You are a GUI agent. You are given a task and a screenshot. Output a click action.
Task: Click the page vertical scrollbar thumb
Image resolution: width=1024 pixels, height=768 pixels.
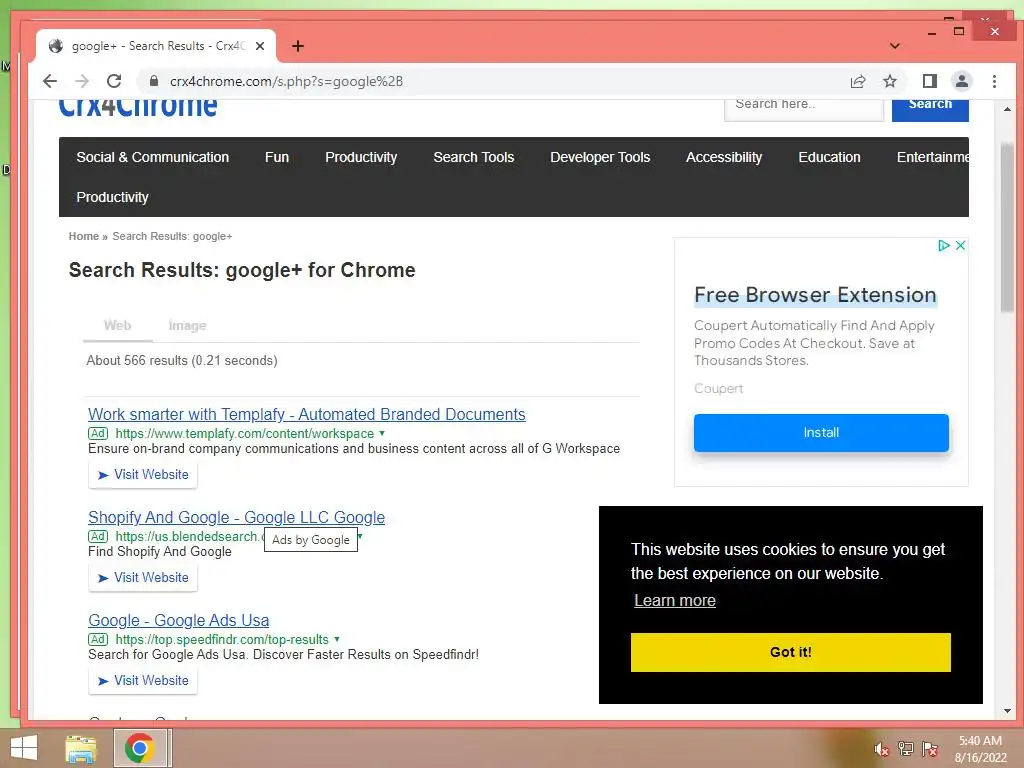tap(1007, 227)
